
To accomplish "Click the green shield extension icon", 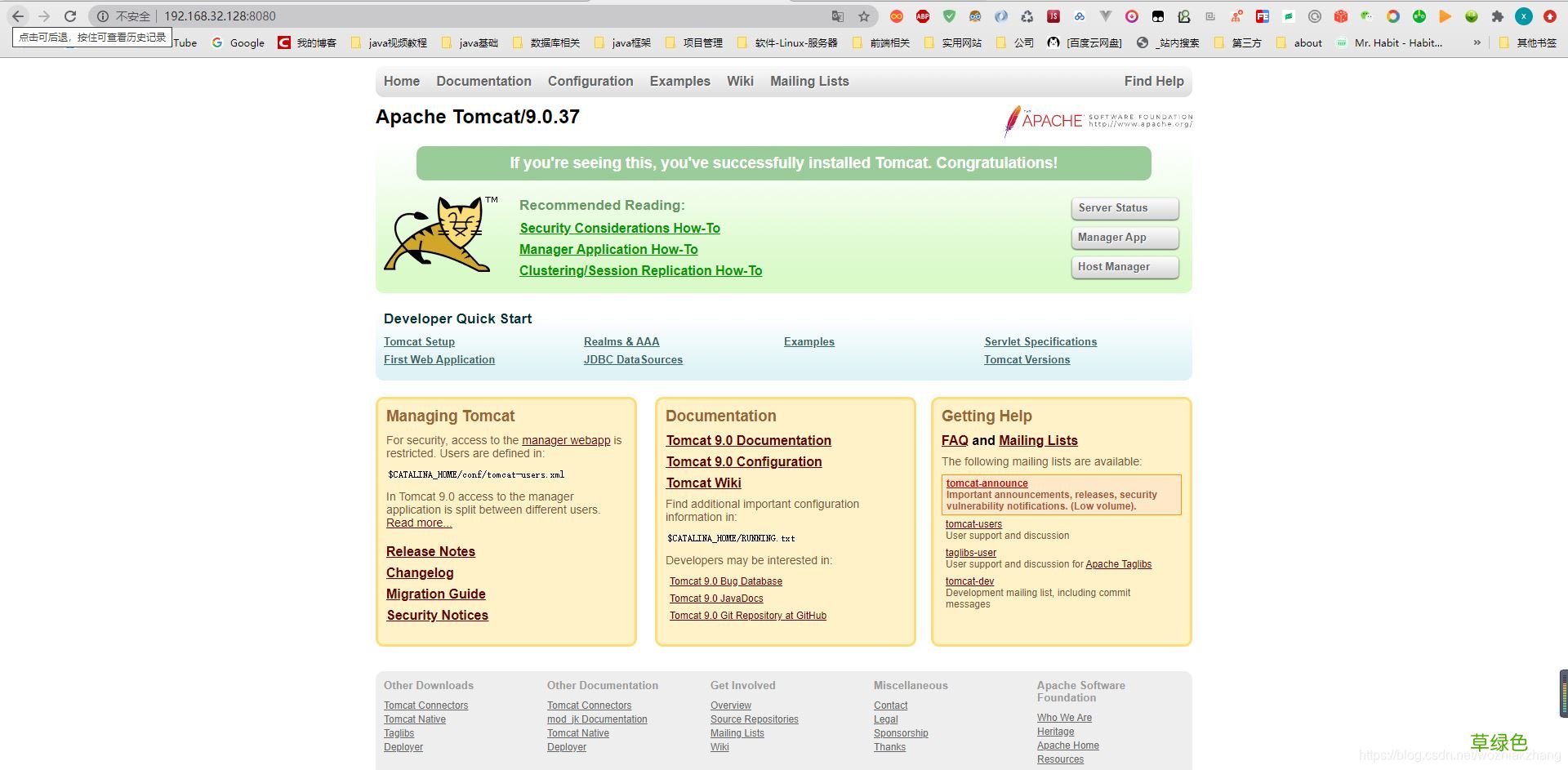I will tap(949, 16).
